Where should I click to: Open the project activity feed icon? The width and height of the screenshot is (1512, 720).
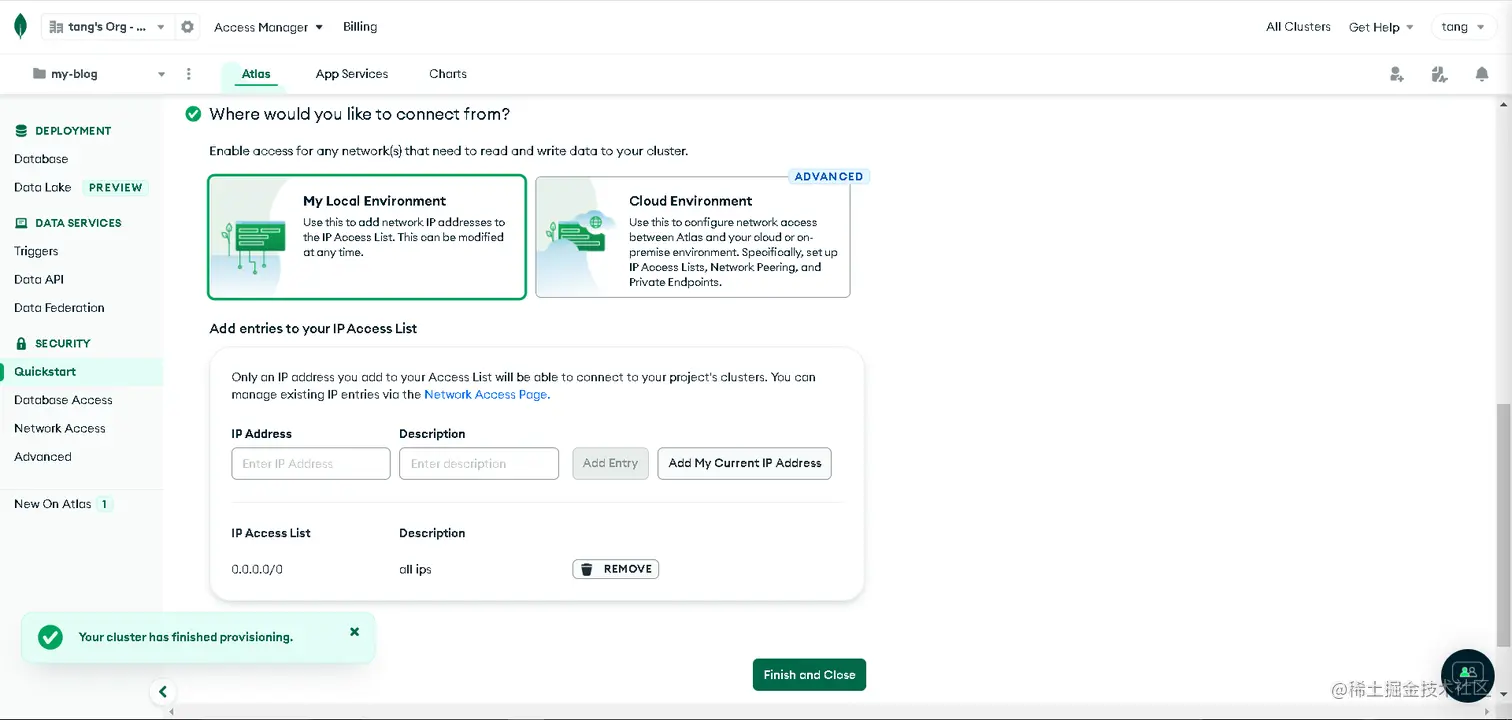point(1439,74)
